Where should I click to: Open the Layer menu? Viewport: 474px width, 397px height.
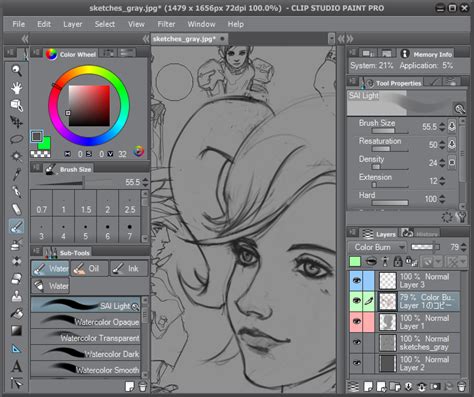72,24
